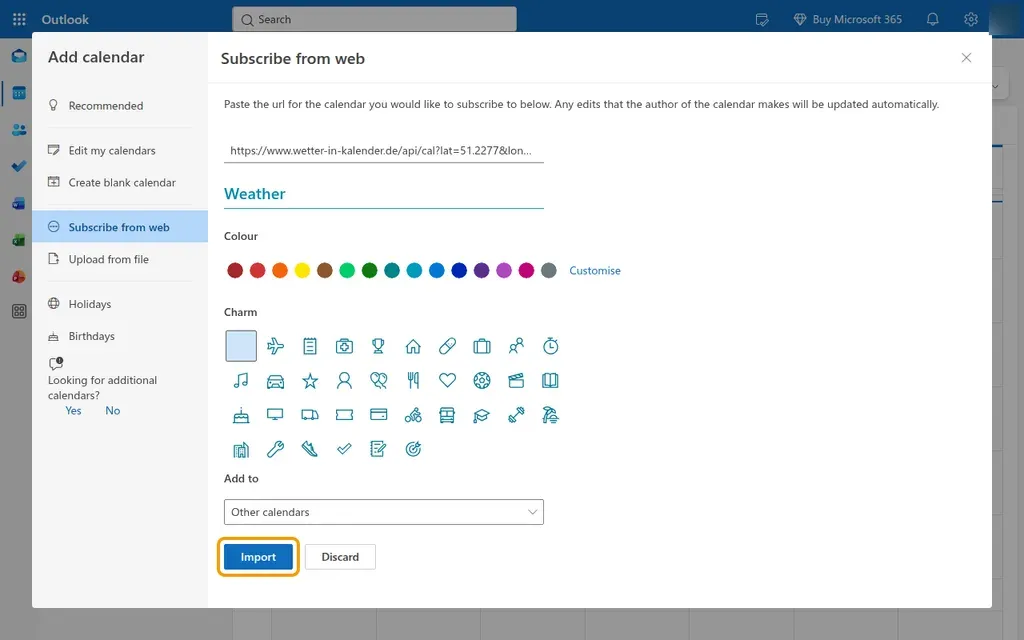
Task: Pick the computer monitor charm
Action: click(276, 415)
